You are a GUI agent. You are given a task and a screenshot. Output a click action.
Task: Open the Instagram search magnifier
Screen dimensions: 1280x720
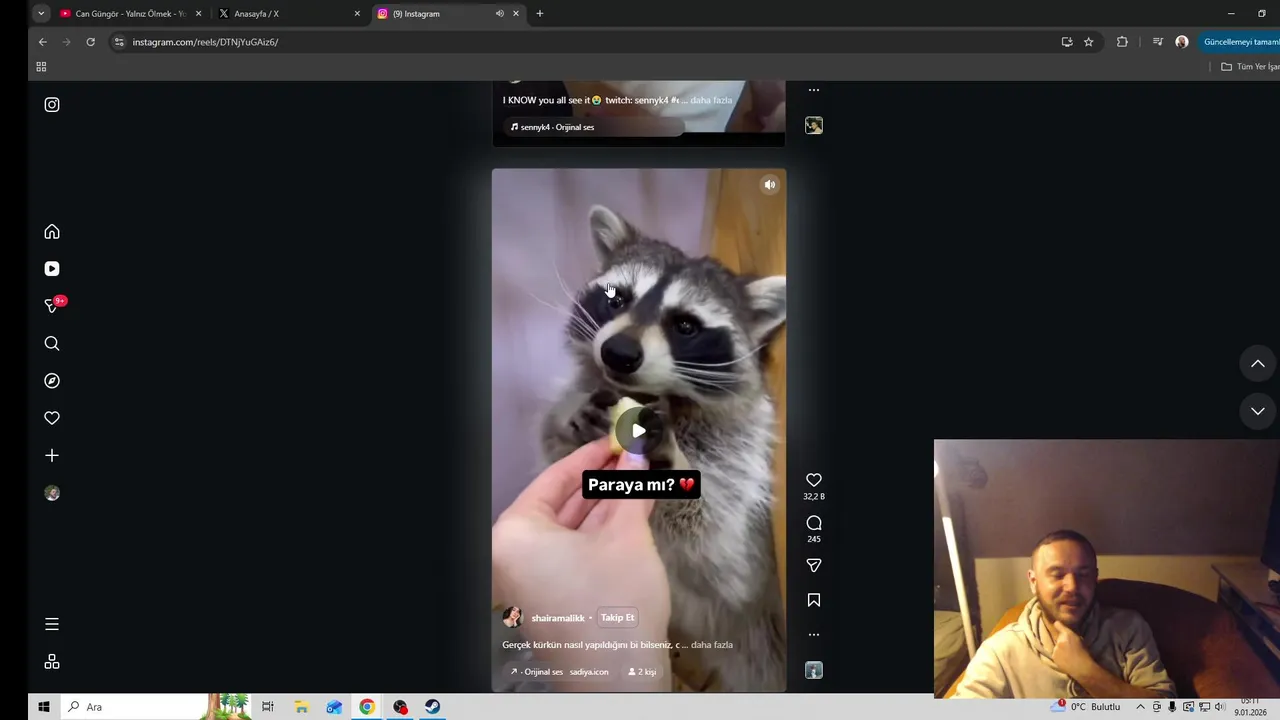point(52,344)
